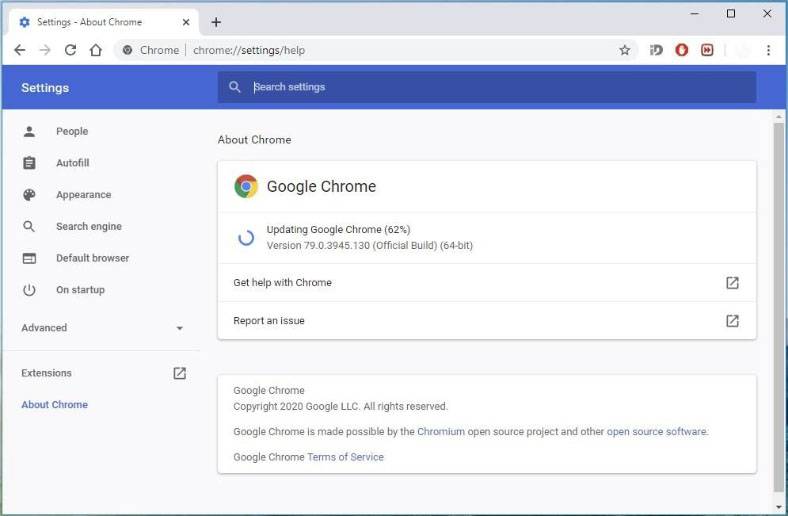
Task: Click external link icon for Report an issue
Action: (732, 321)
